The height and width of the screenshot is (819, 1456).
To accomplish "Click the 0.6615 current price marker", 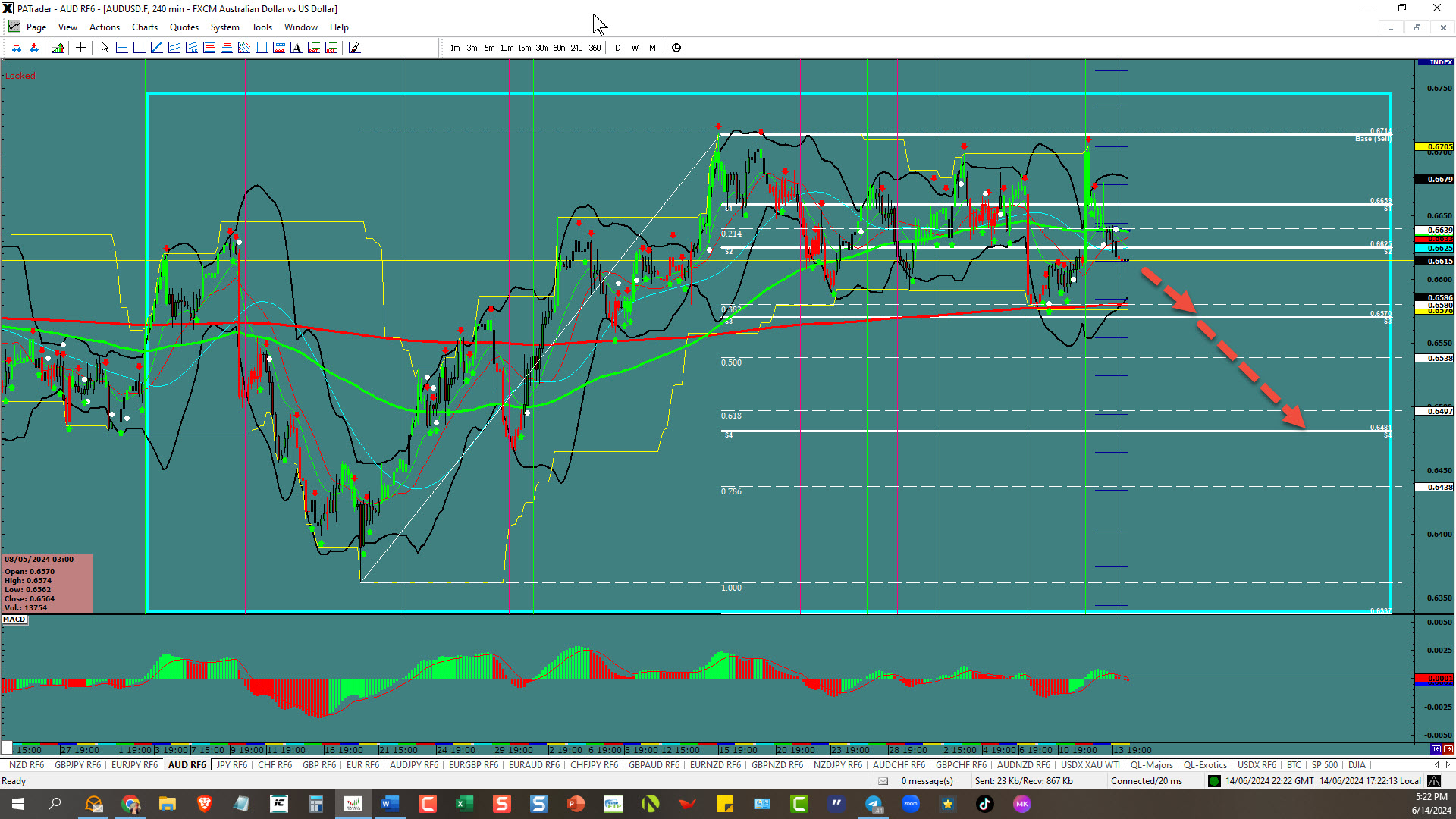I will tap(1435, 261).
